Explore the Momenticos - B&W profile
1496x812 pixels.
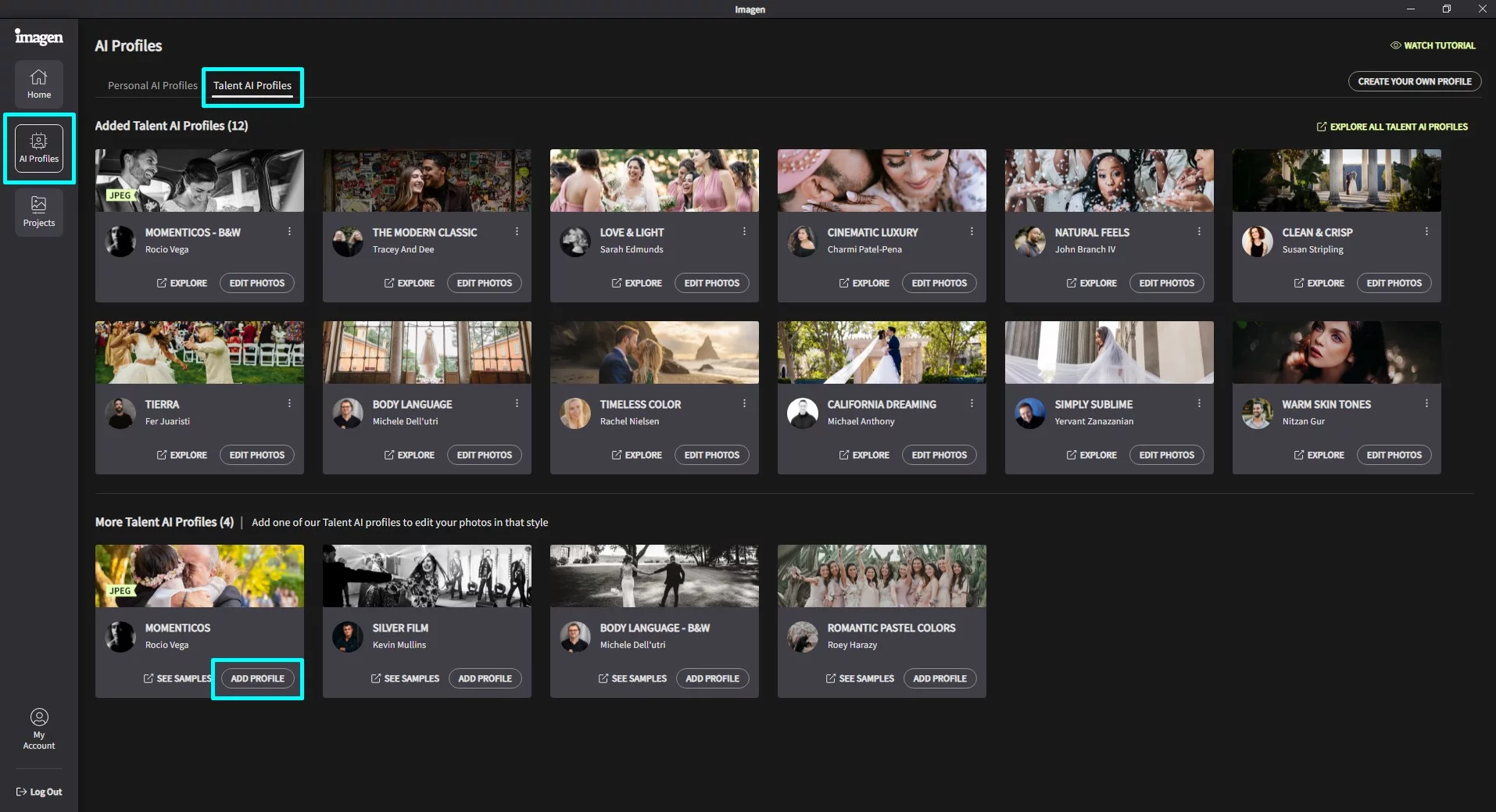182,283
